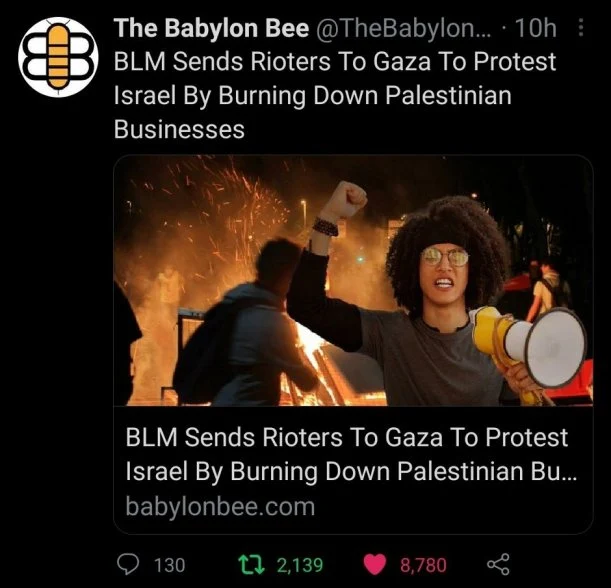Click the display name The Babylon Bee
611x588 pixels.
(212, 28)
